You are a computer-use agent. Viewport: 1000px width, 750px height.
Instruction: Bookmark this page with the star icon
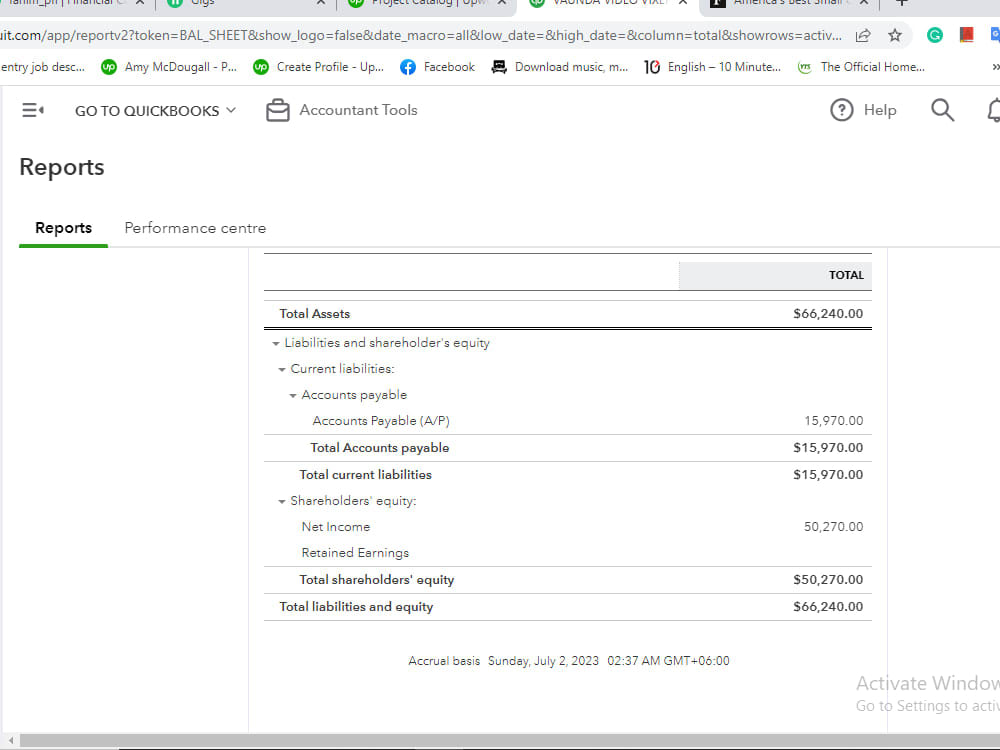click(x=895, y=35)
